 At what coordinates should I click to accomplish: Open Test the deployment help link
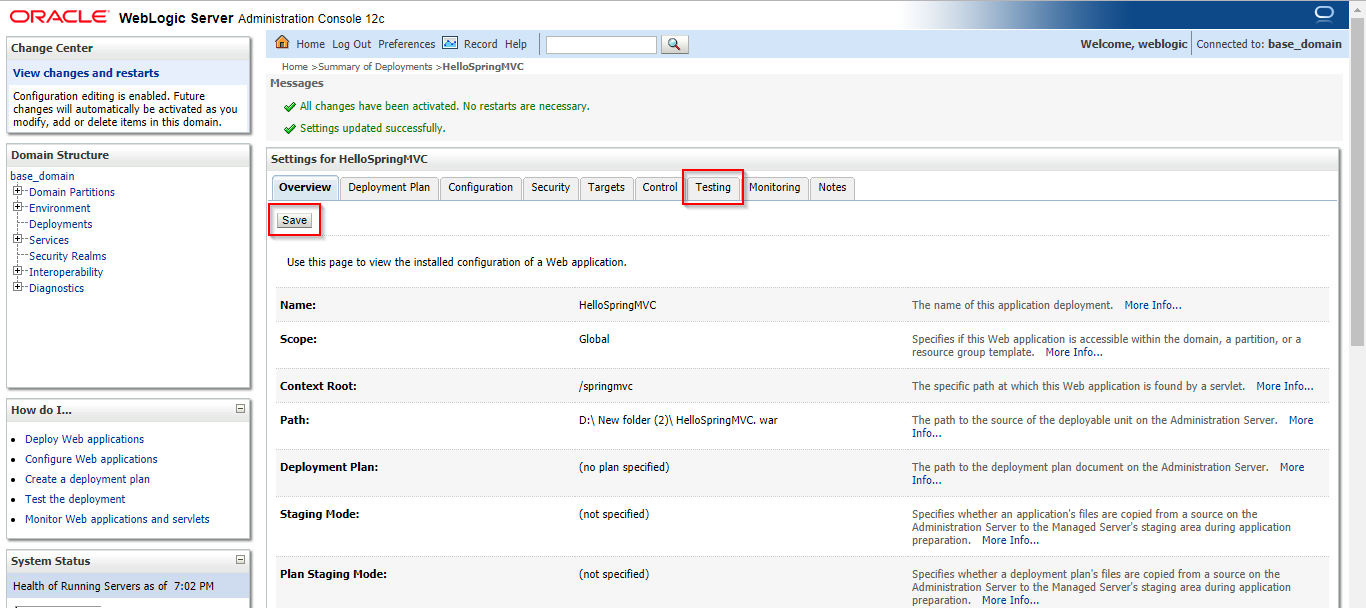75,499
